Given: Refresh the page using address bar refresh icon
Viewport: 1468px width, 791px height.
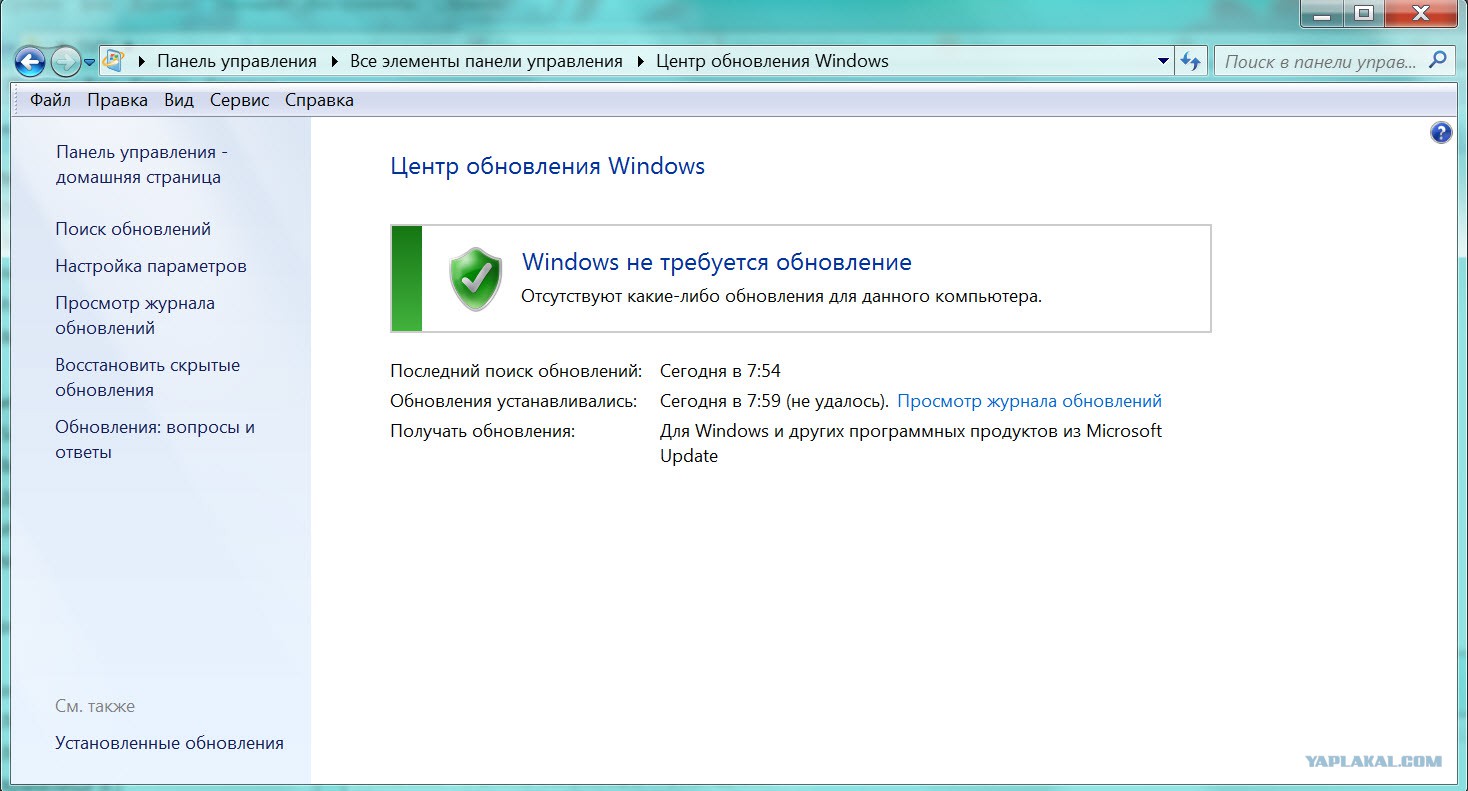Looking at the screenshot, I should pyautogui.click(x=1190, y=61).
